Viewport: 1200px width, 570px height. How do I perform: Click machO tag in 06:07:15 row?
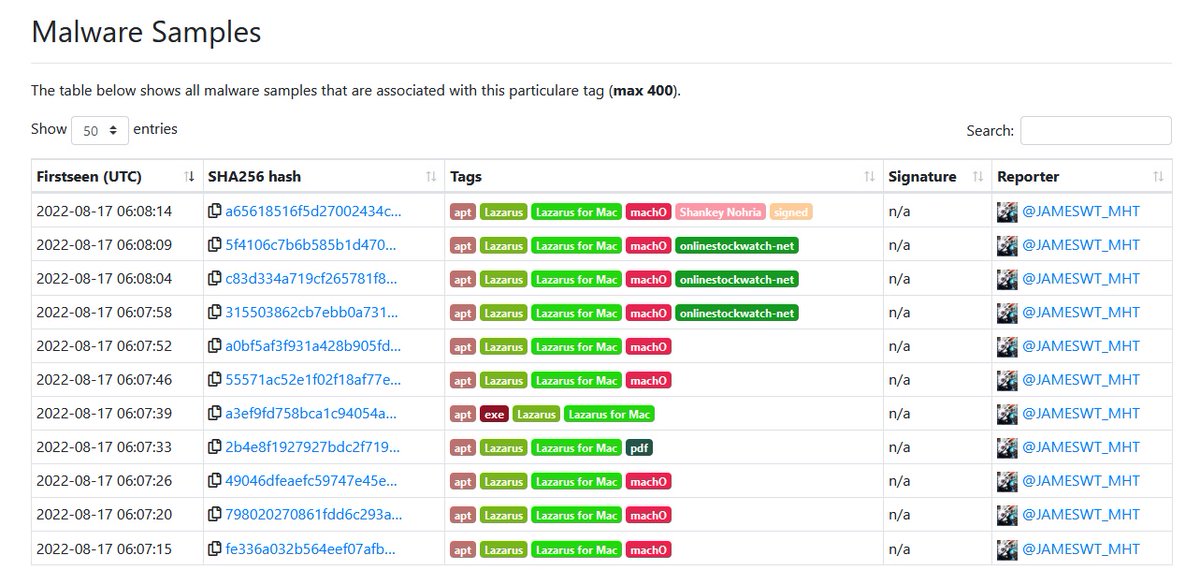(648, 551)
